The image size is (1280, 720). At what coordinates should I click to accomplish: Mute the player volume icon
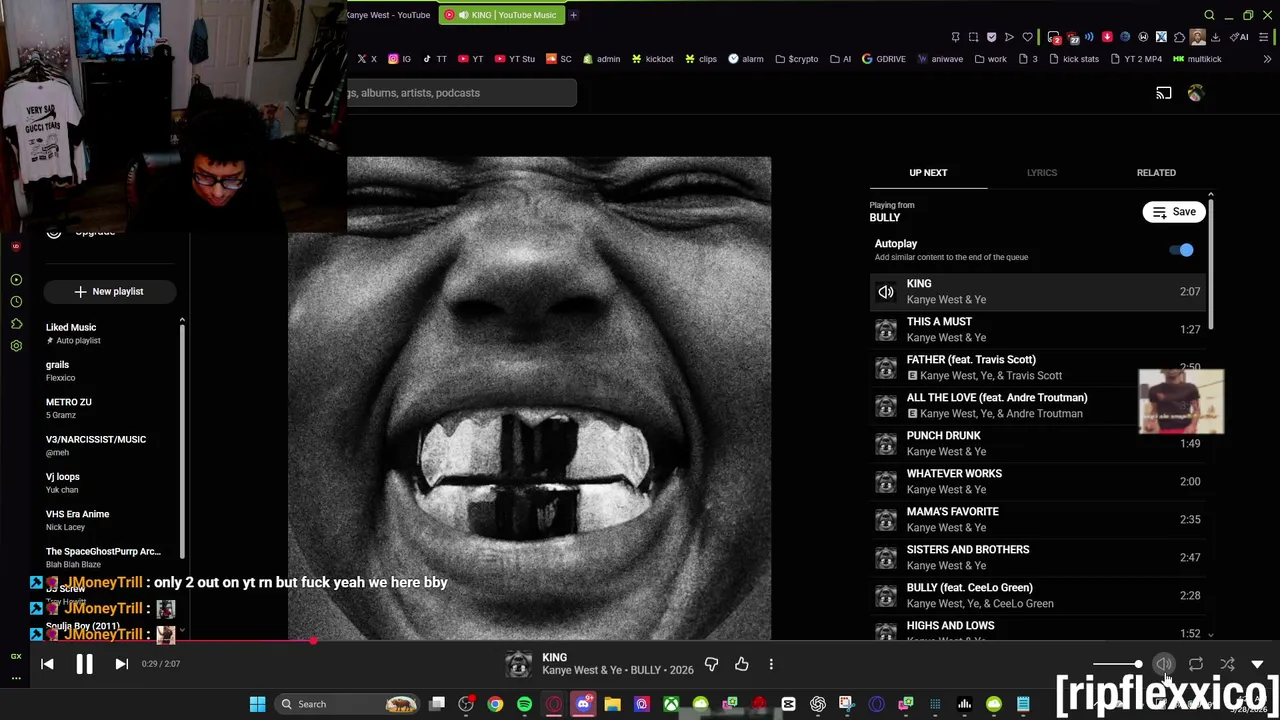[x=1164, y=664]
